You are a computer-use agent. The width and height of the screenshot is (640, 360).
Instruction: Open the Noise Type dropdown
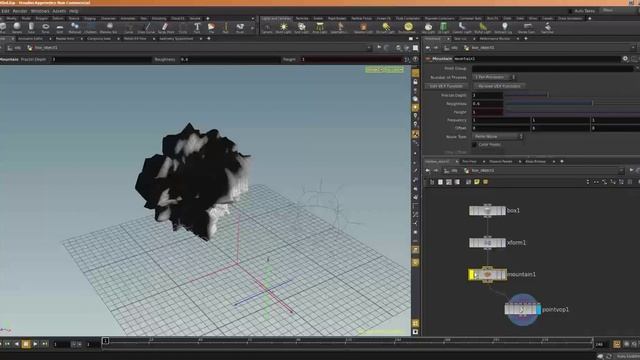[498, 136]
